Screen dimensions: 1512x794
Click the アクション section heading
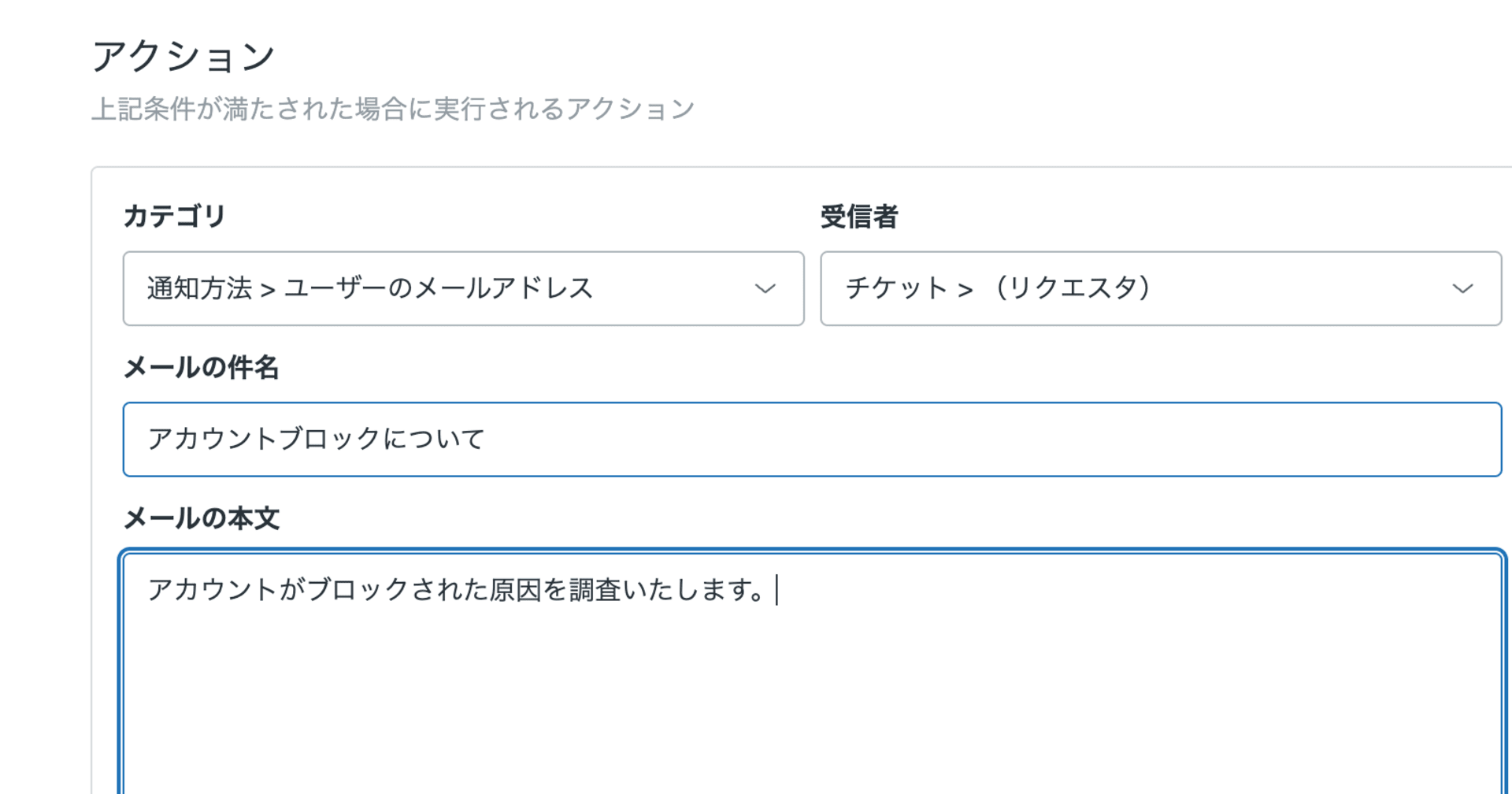click(x=183, y=57)
